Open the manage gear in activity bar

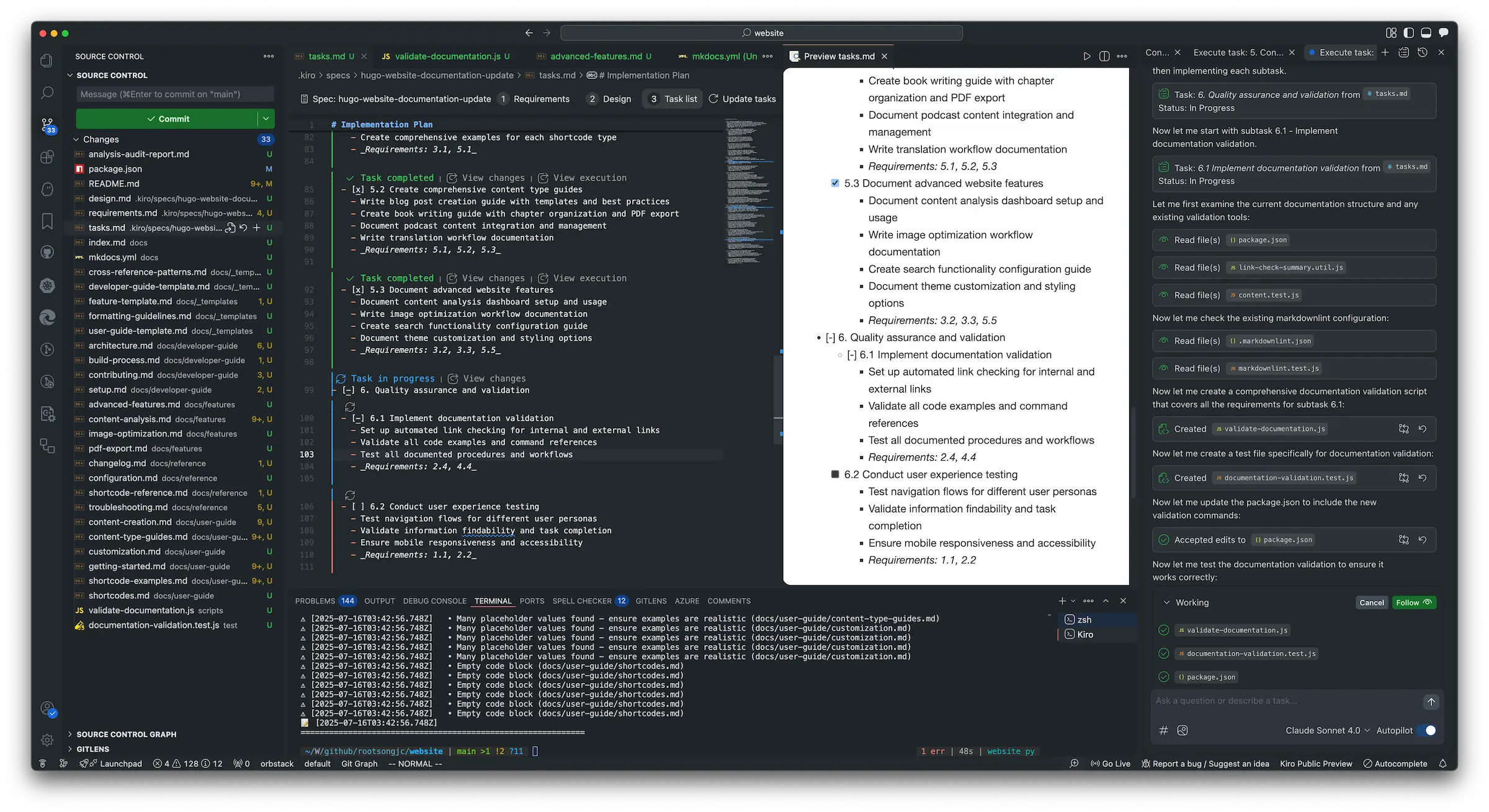[47, 740]
